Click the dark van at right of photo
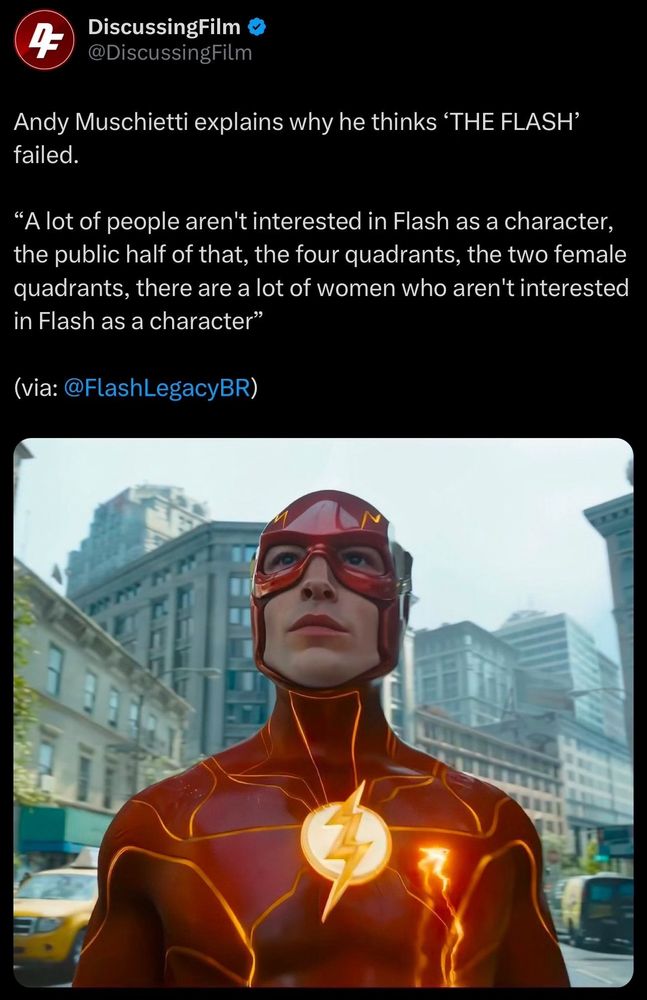The height and width of the screenshot is (1000, 647). (x=596, y=909)
